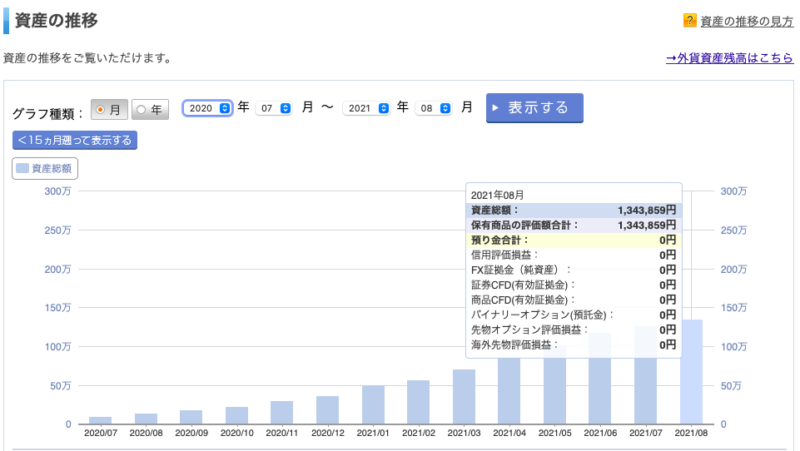This screenshot has height=451, width=800.
Task: Click the 先物オプション評価損益 tooltip row
Action: (x=573, y=330)
